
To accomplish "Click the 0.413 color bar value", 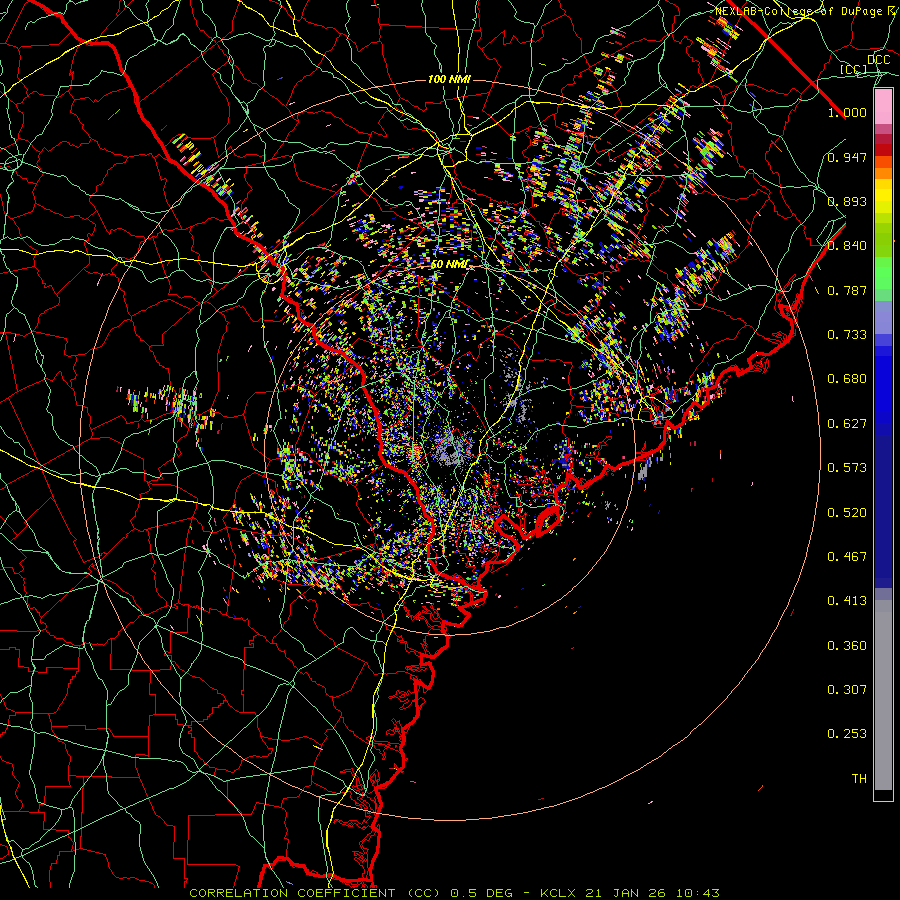I will [x=847, y=601].
